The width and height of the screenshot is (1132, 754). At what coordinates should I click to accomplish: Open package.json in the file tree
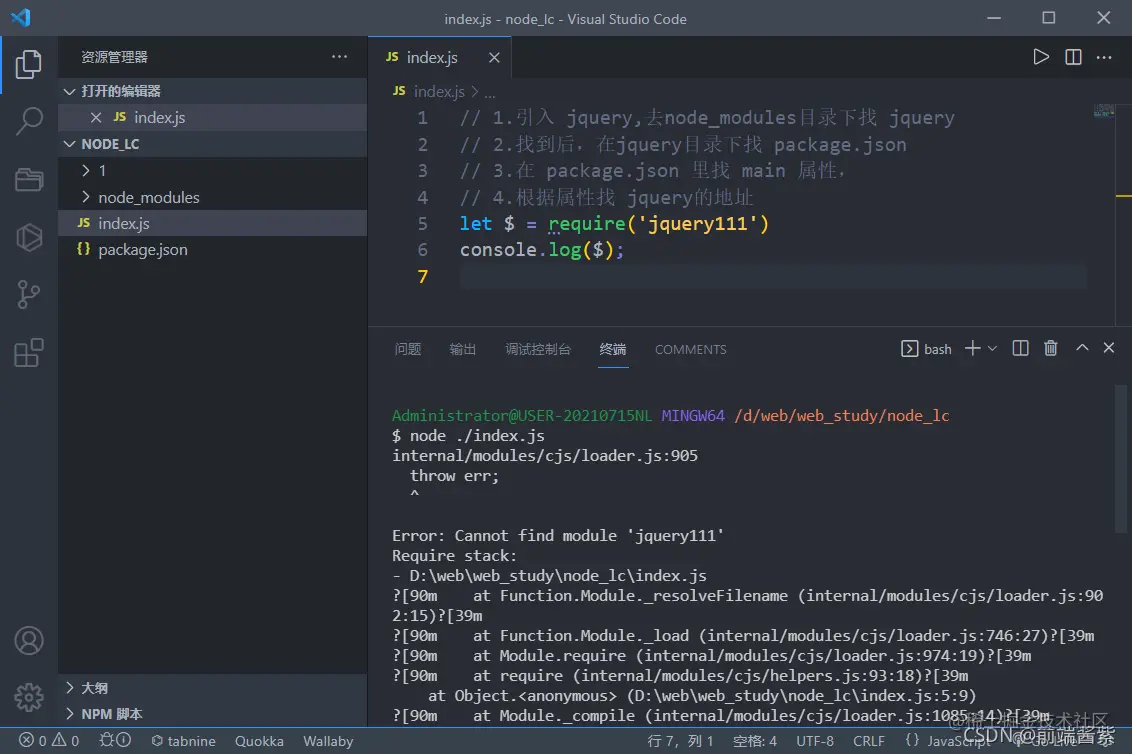tap(212, 249)
